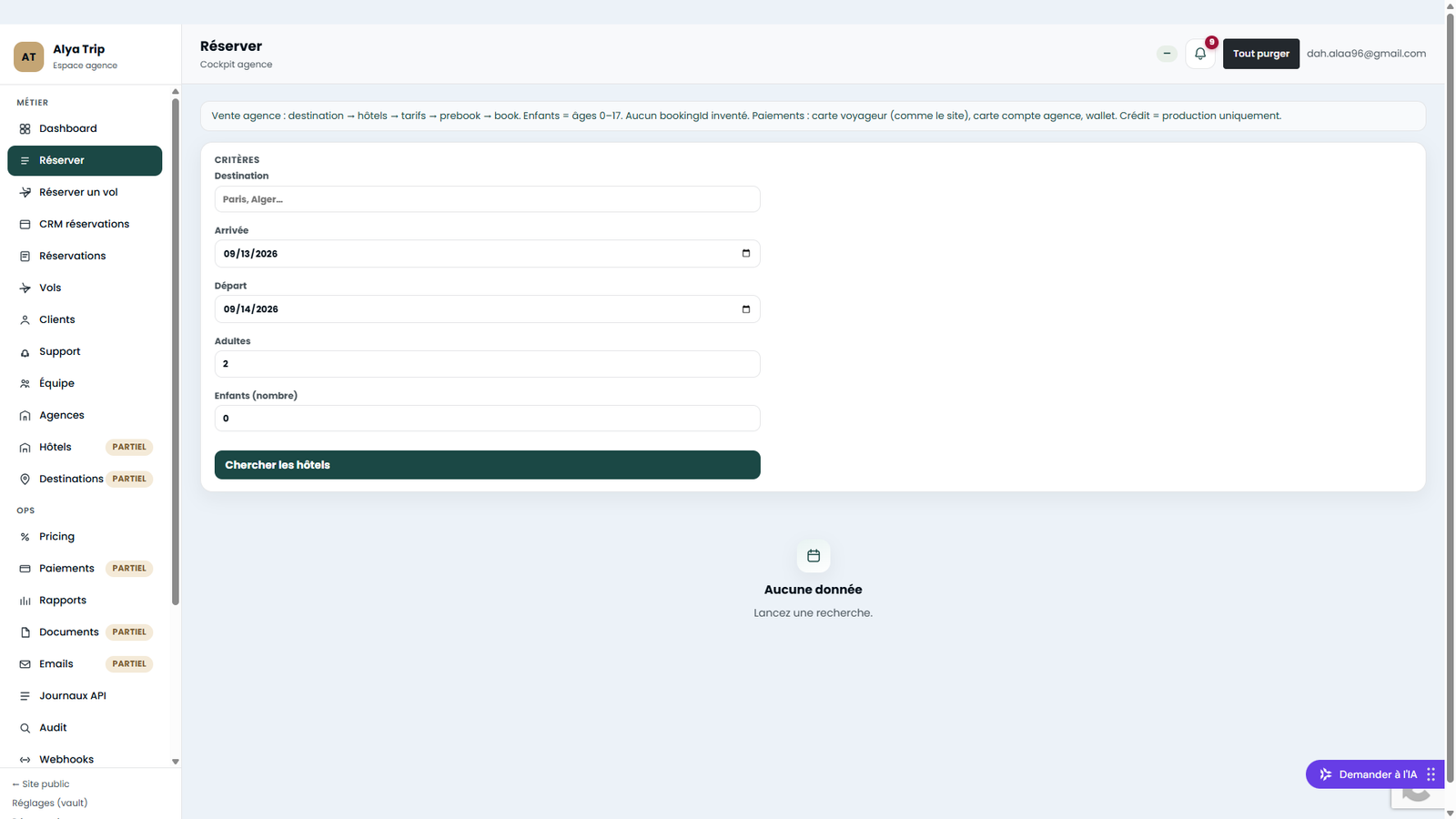Click the AT agency logo avatar

click(28, 56)
